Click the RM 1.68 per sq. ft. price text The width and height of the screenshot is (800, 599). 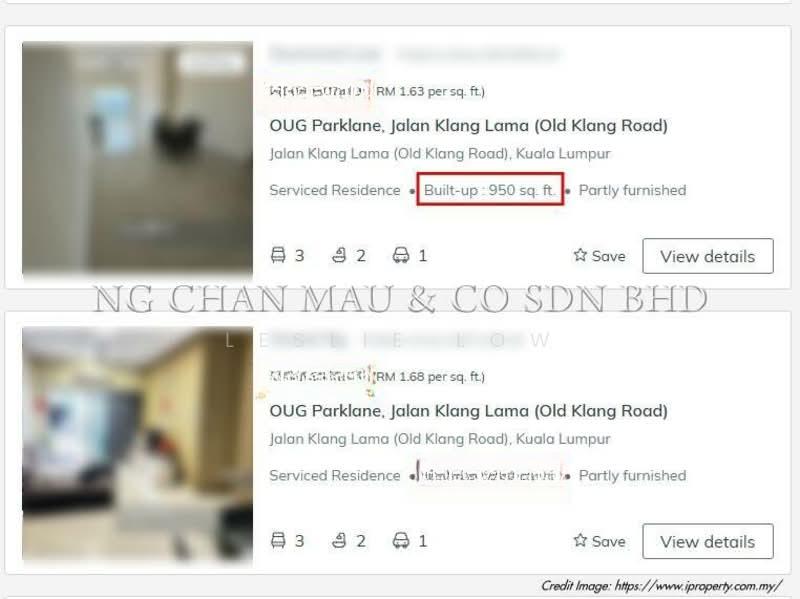(430, 377)
